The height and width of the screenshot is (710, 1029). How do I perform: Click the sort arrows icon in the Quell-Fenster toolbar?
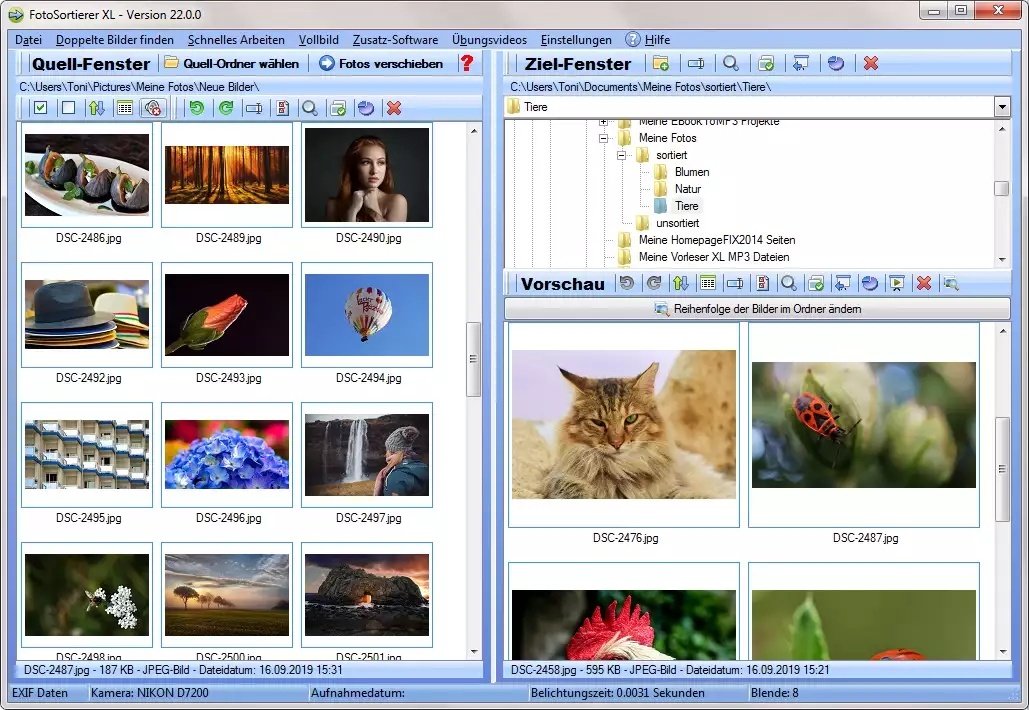point(96,108)
